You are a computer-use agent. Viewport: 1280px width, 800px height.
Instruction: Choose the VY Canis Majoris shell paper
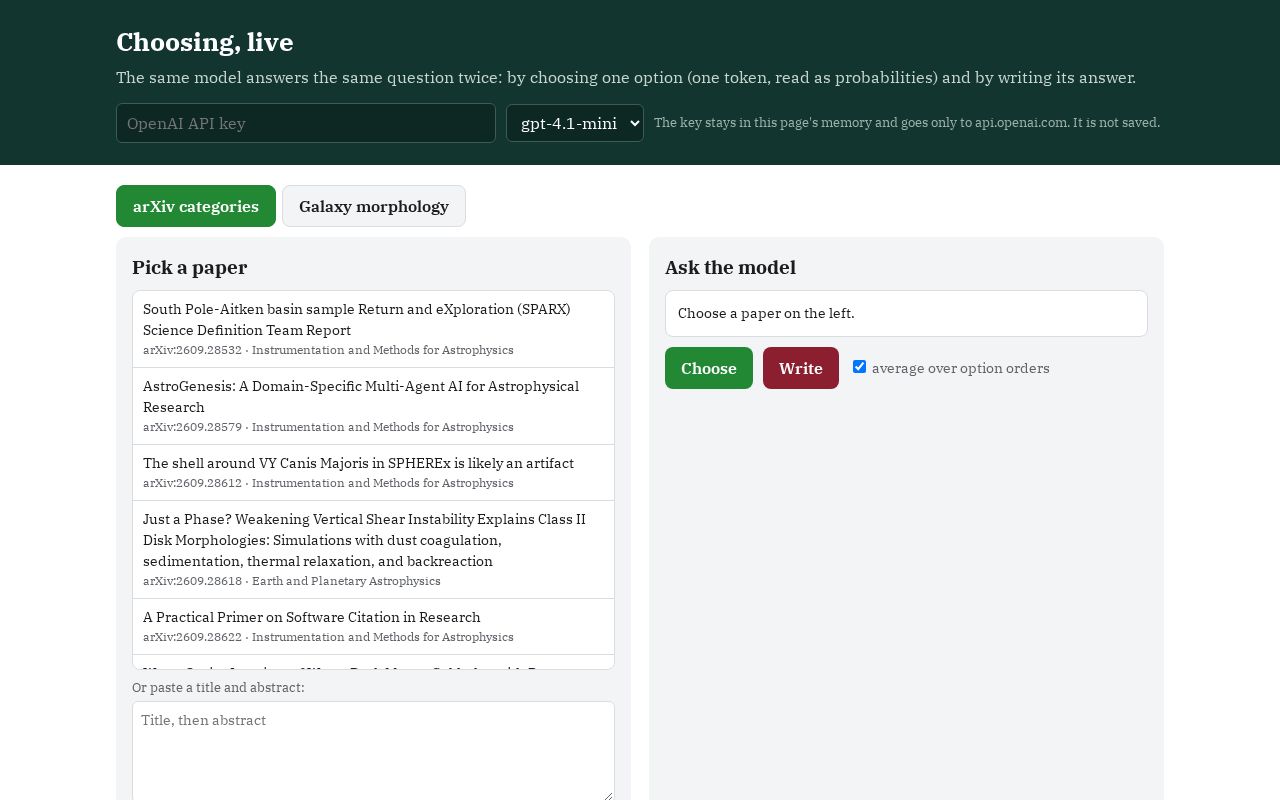pos(373,472)
